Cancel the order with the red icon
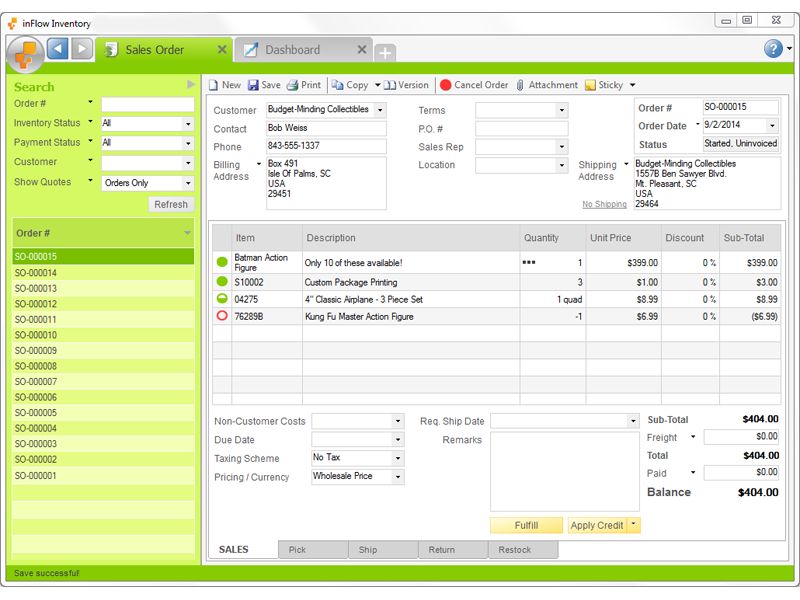Screen dimensions: 800x600 446,85
